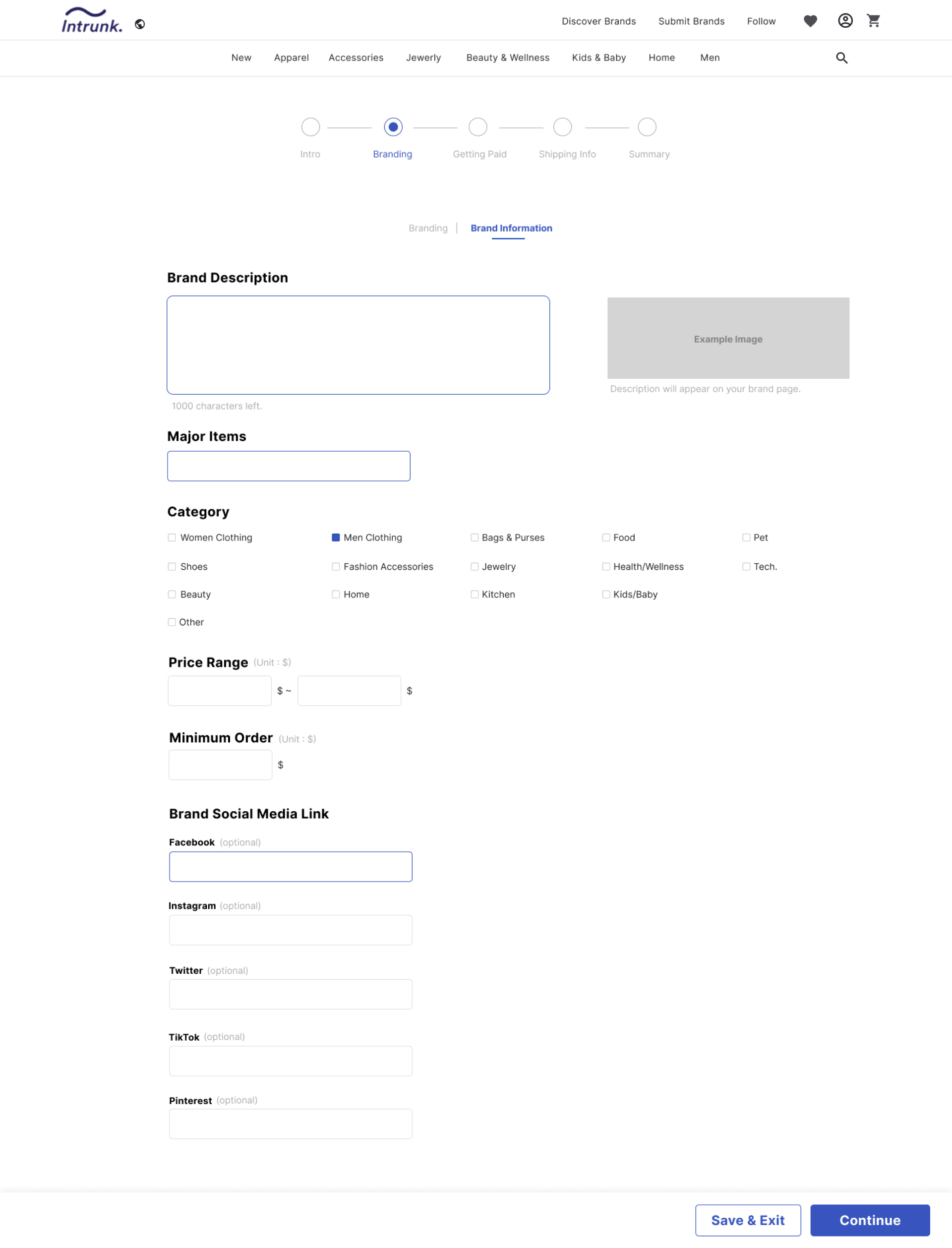Open the Beauty & Wellness menu

click(x=508, y=58)
